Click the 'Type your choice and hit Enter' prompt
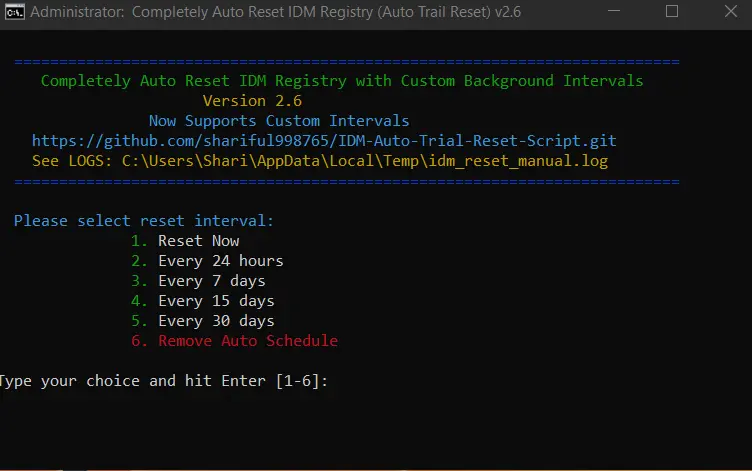This screenshot has width=752, height=471. [164, 381]
